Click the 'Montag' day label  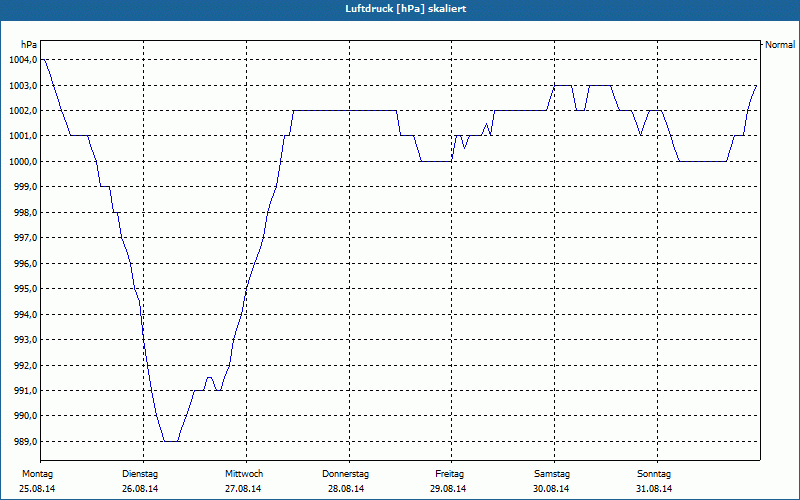37,474
